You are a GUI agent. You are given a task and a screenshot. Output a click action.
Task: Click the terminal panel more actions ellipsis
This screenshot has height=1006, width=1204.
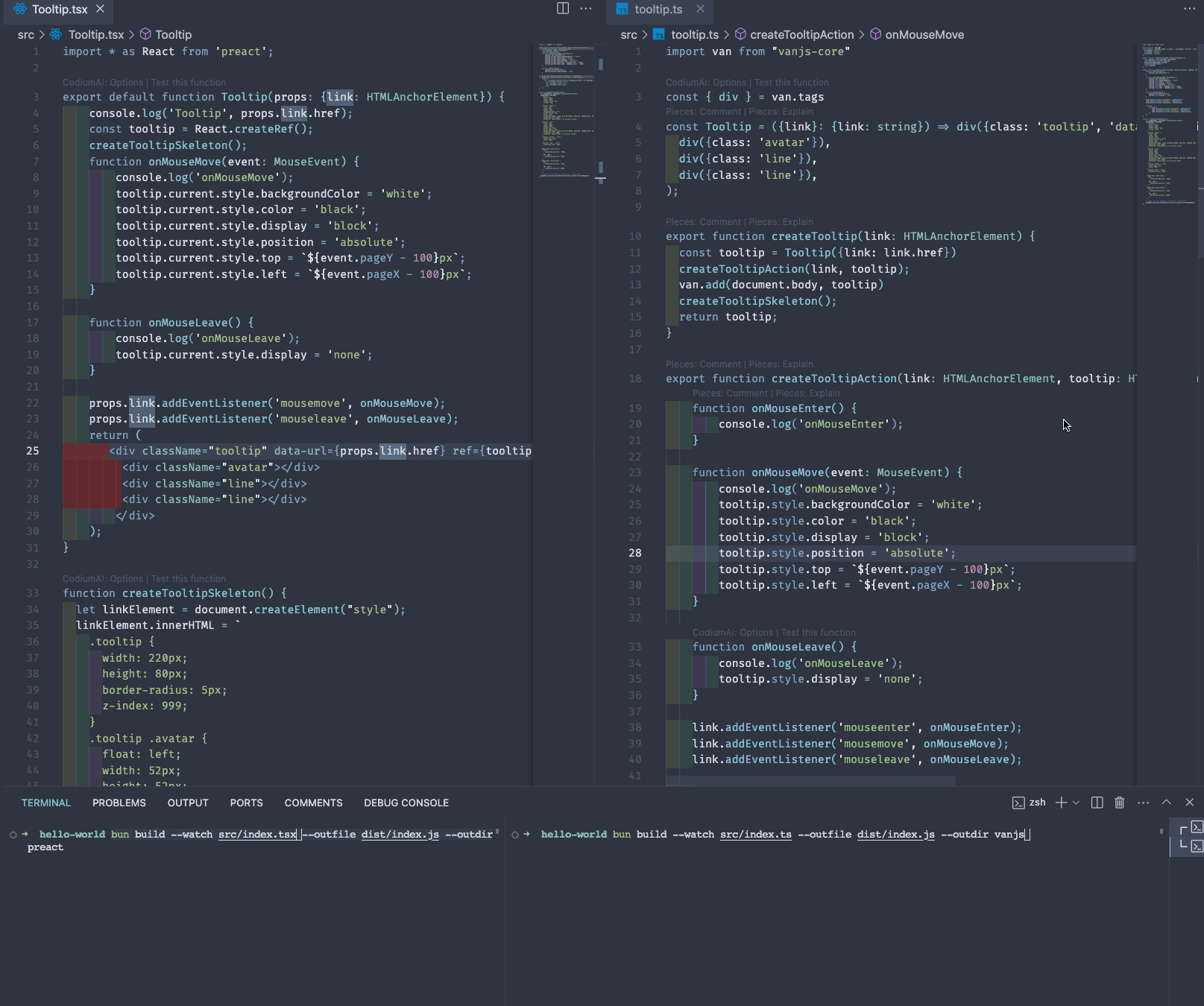tap(1143, 803)
